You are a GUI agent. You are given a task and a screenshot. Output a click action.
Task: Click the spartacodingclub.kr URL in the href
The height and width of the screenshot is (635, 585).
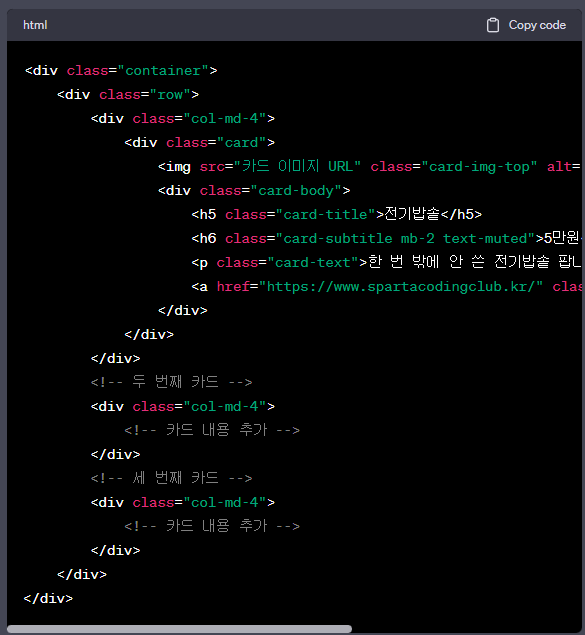pos(400,286)
